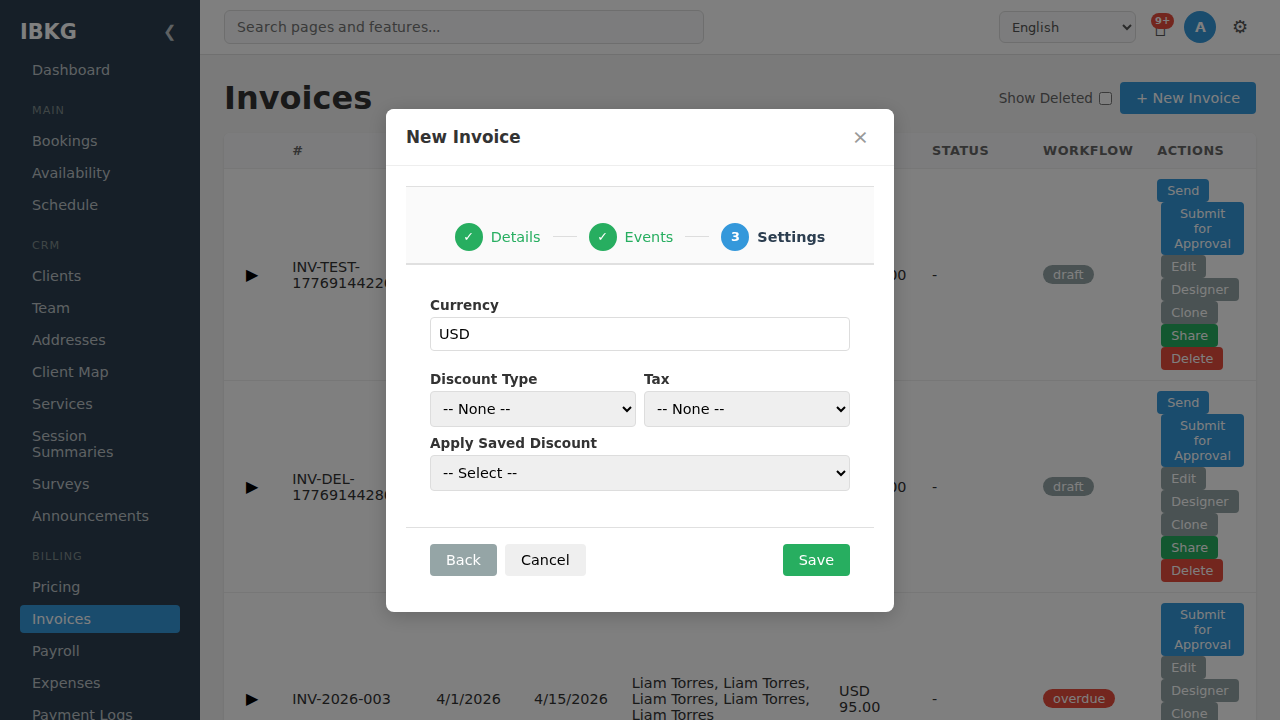Open Designer for INV-2026-003
Image resolution: width=1280 pixels, height=720 pixels.
[1200, 691]
